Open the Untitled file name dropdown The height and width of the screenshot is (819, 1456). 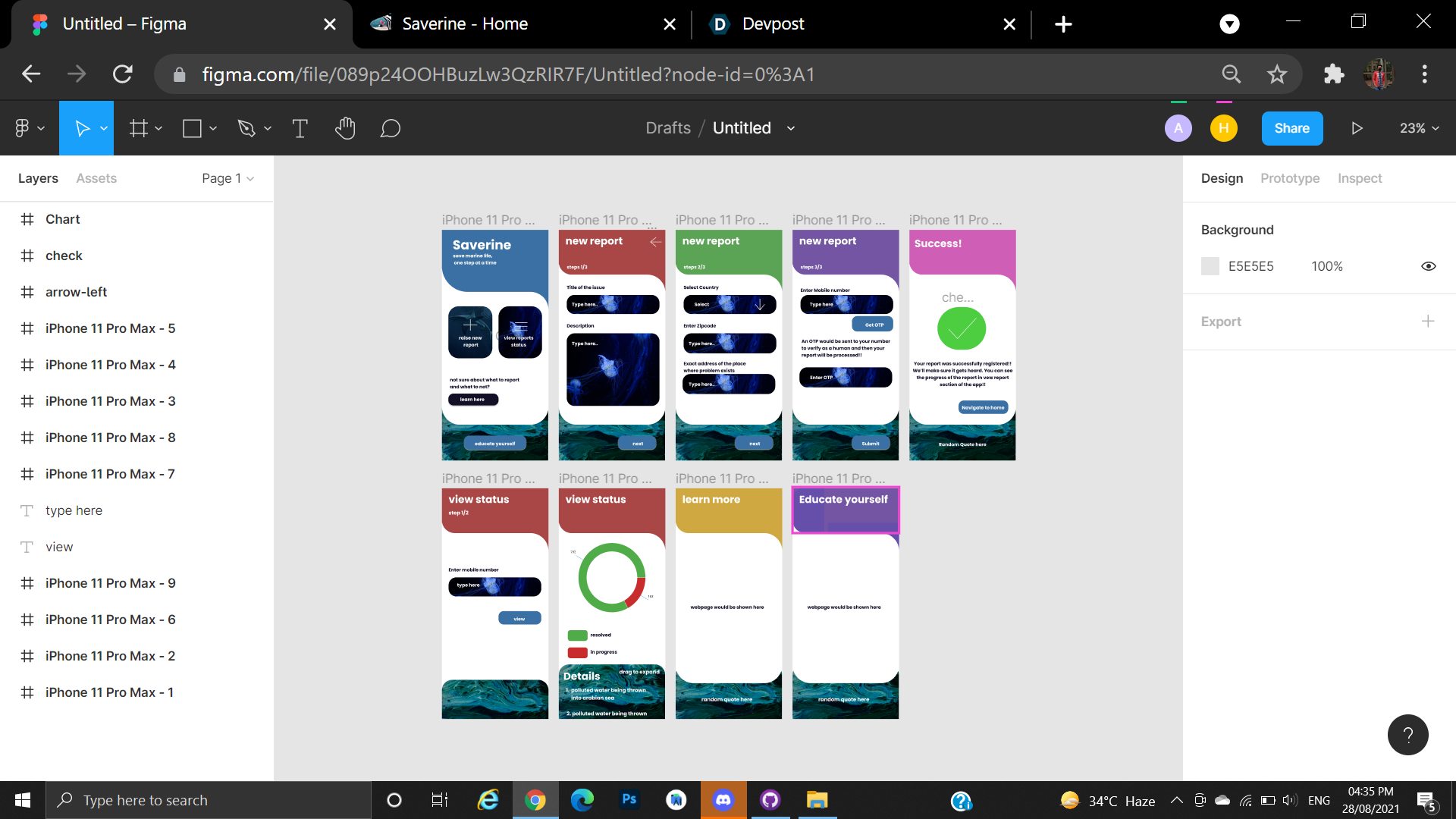791,128
